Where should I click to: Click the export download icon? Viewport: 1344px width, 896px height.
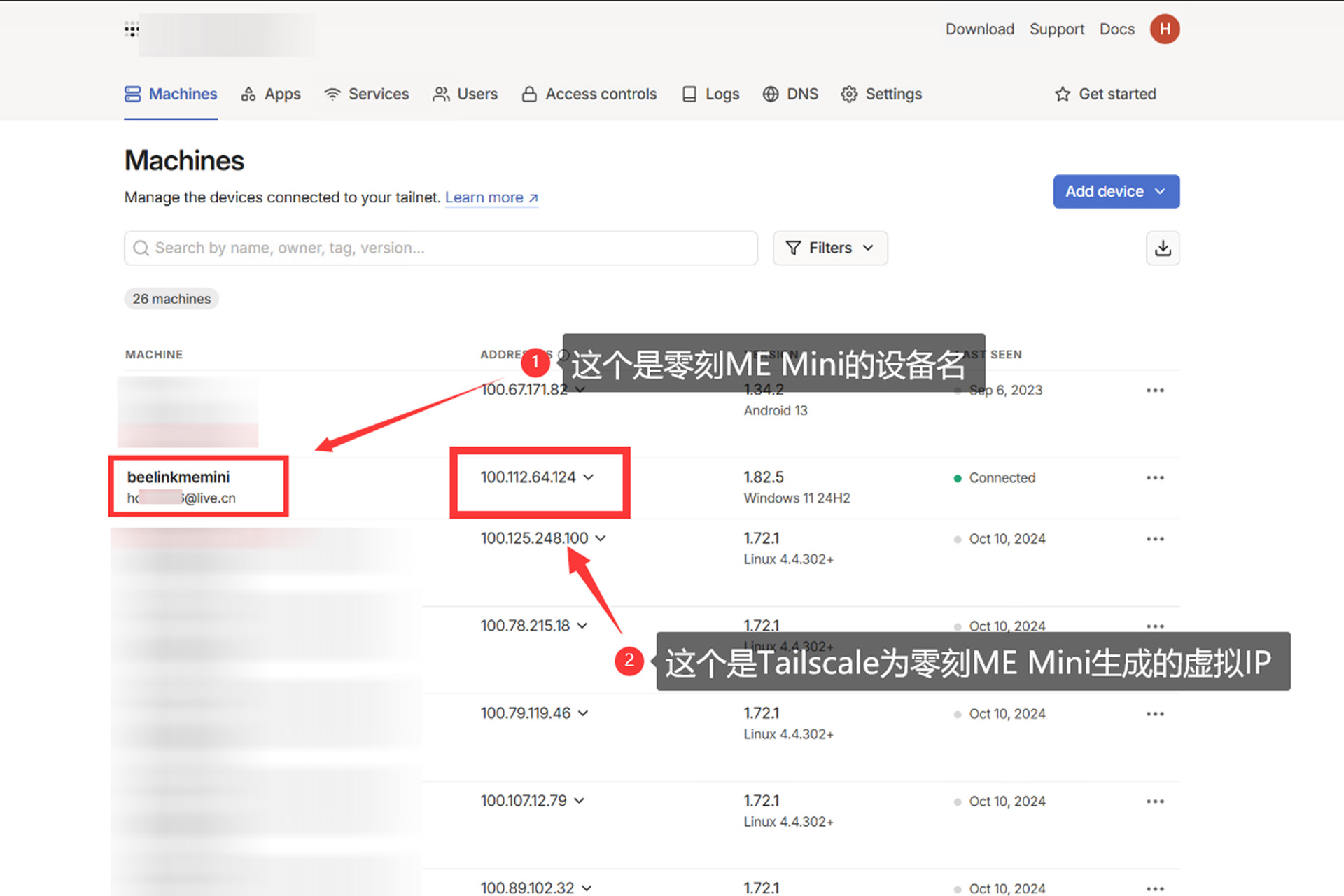click(x=1163, y=248)
